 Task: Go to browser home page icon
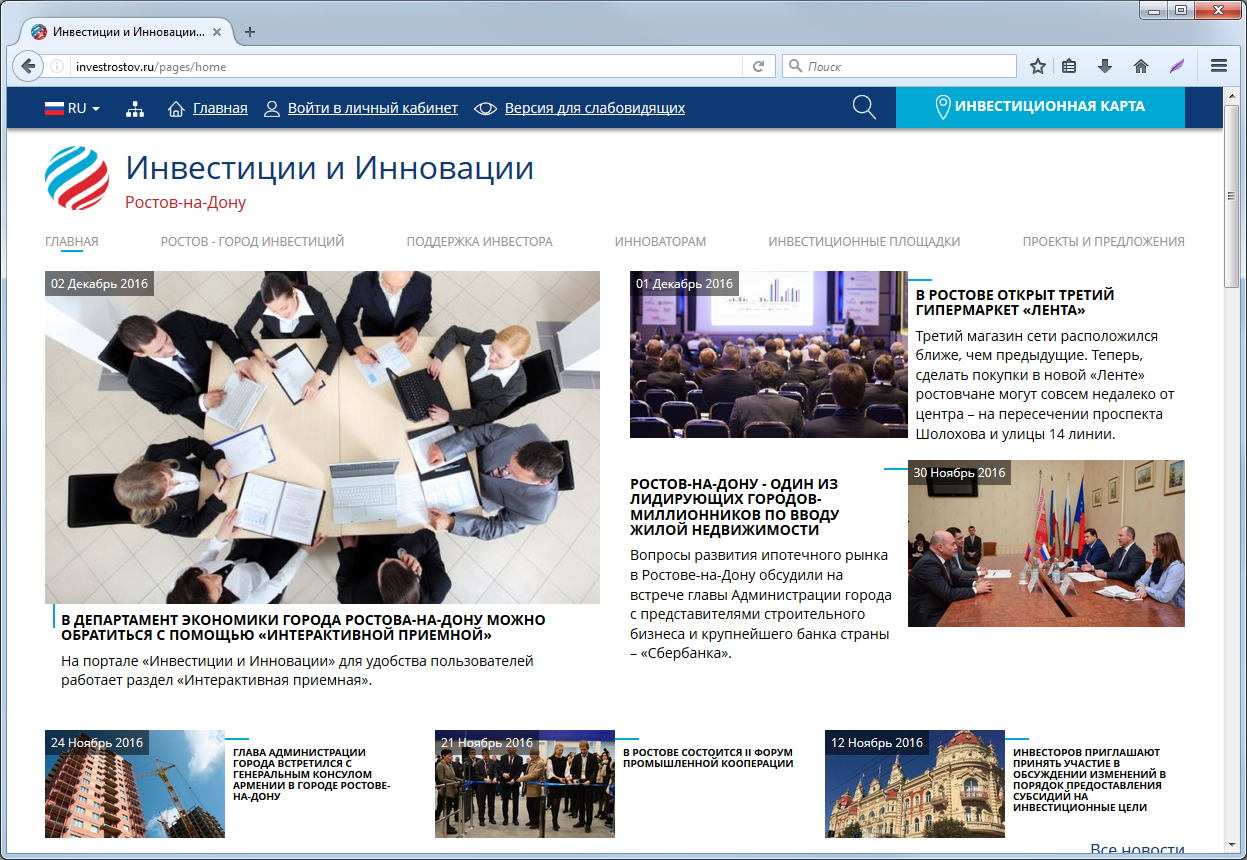(x=1140, y=67)
